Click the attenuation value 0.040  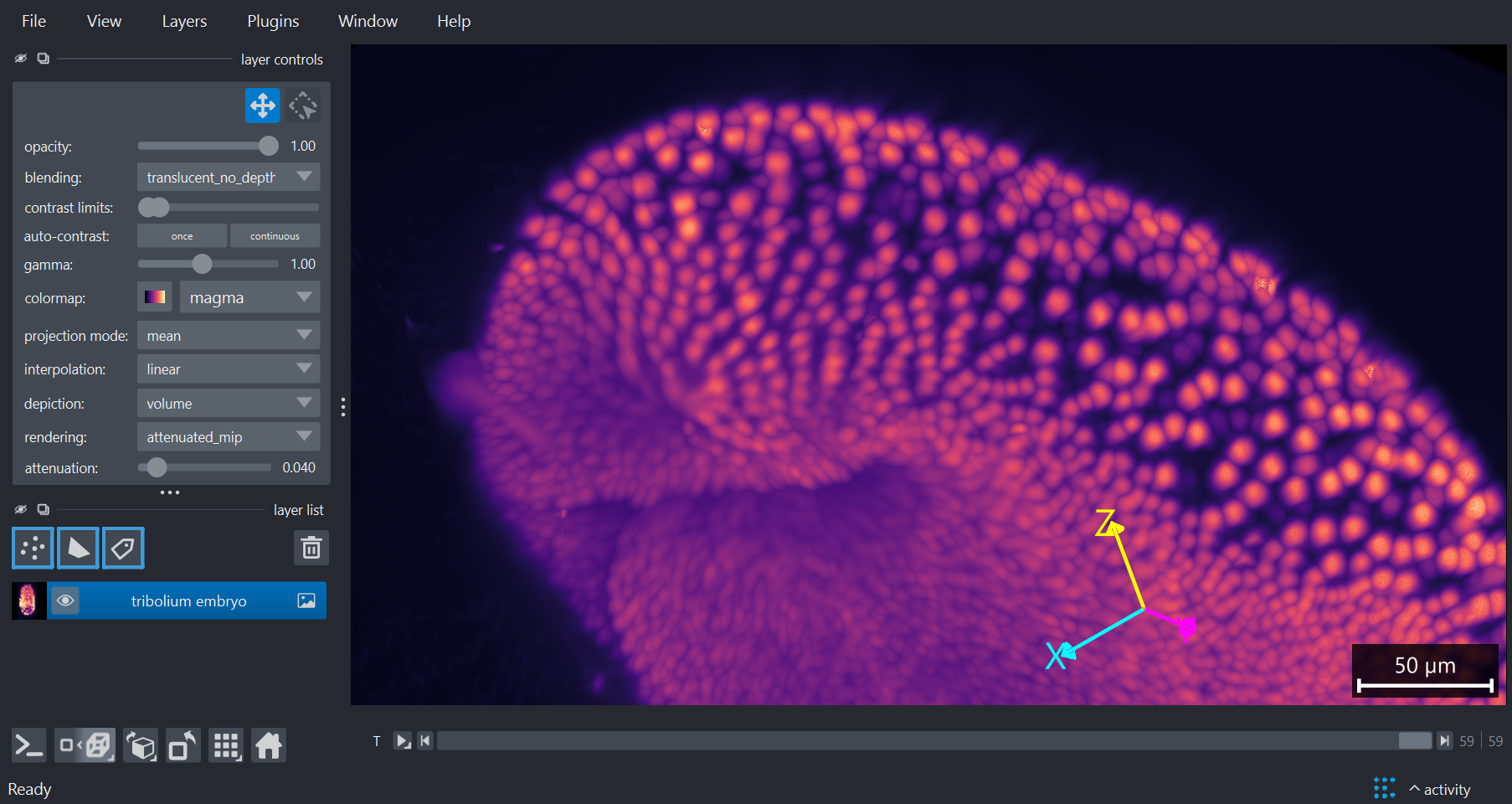[299, 467]
